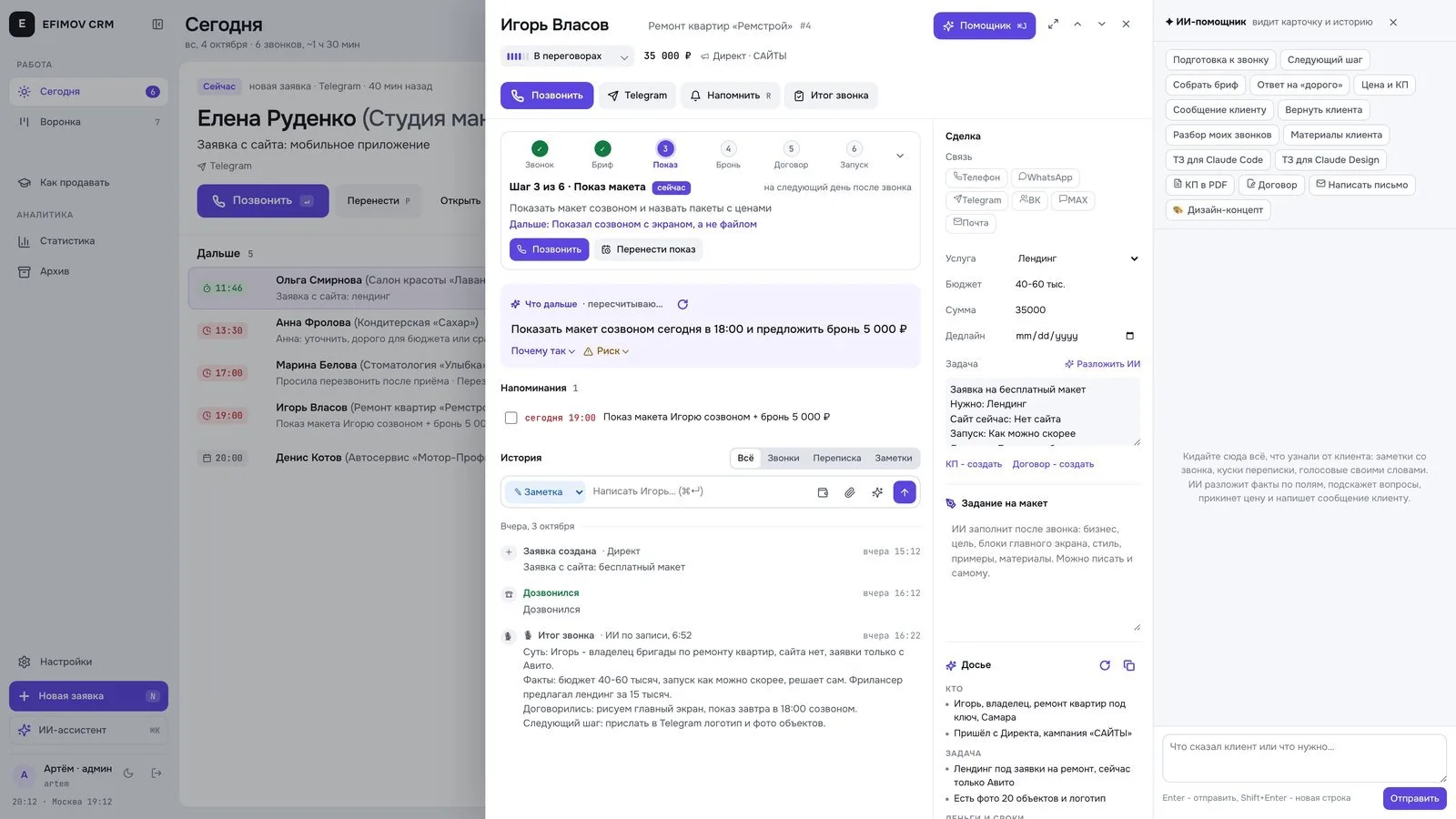The width and height of the screenshot is (1456, 819).
Task: Click the assistant message input field
Action: (x=1304, y=758)
